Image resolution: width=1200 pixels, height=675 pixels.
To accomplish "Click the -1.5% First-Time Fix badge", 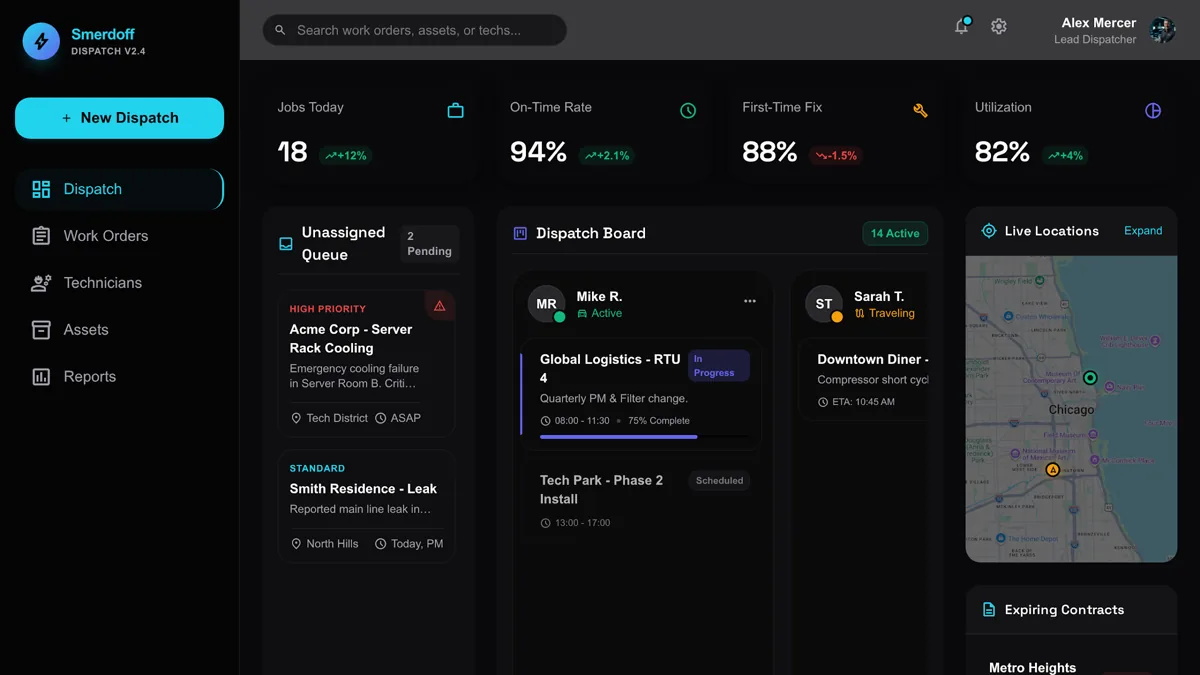I will [x=836, y=156].
